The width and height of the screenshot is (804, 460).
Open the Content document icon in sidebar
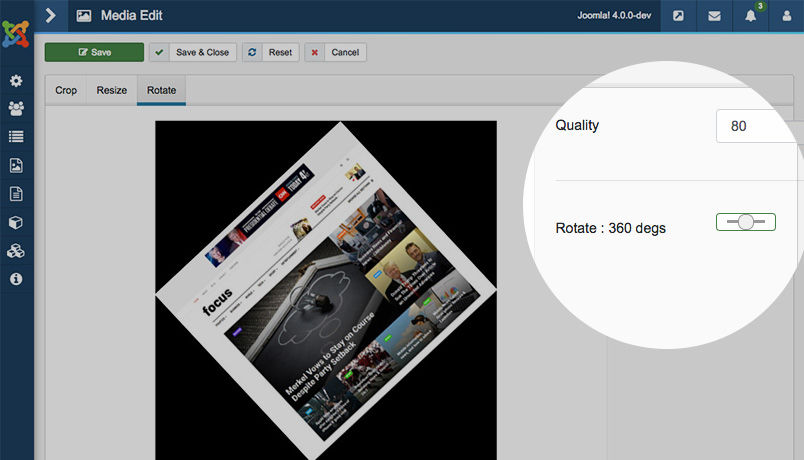(16, 194)
